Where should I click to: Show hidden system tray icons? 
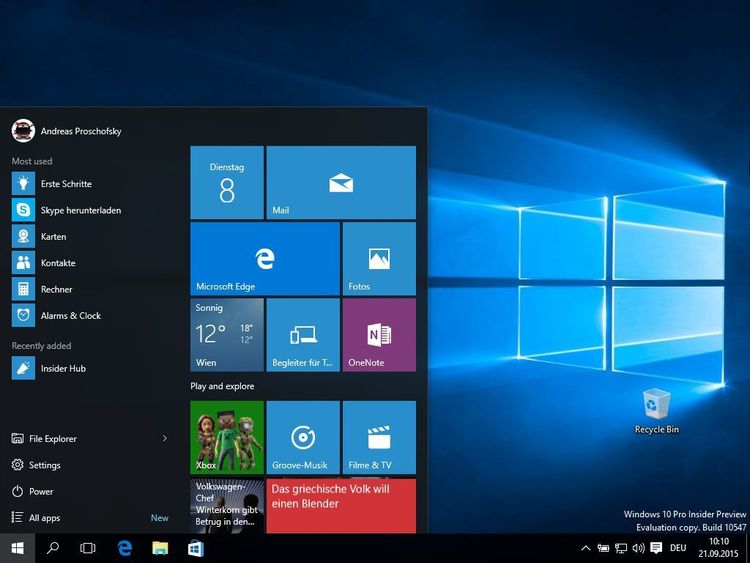[586, 548]
